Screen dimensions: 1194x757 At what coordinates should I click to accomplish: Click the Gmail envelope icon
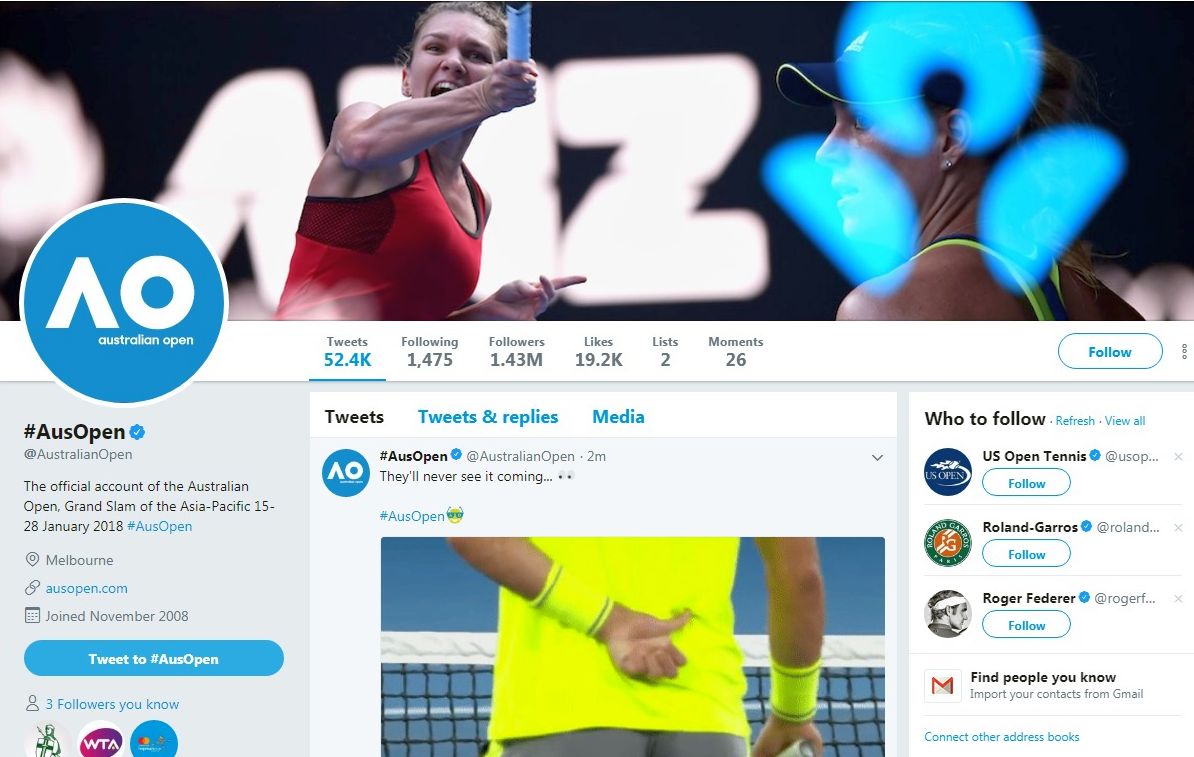[x=943, y=685]
